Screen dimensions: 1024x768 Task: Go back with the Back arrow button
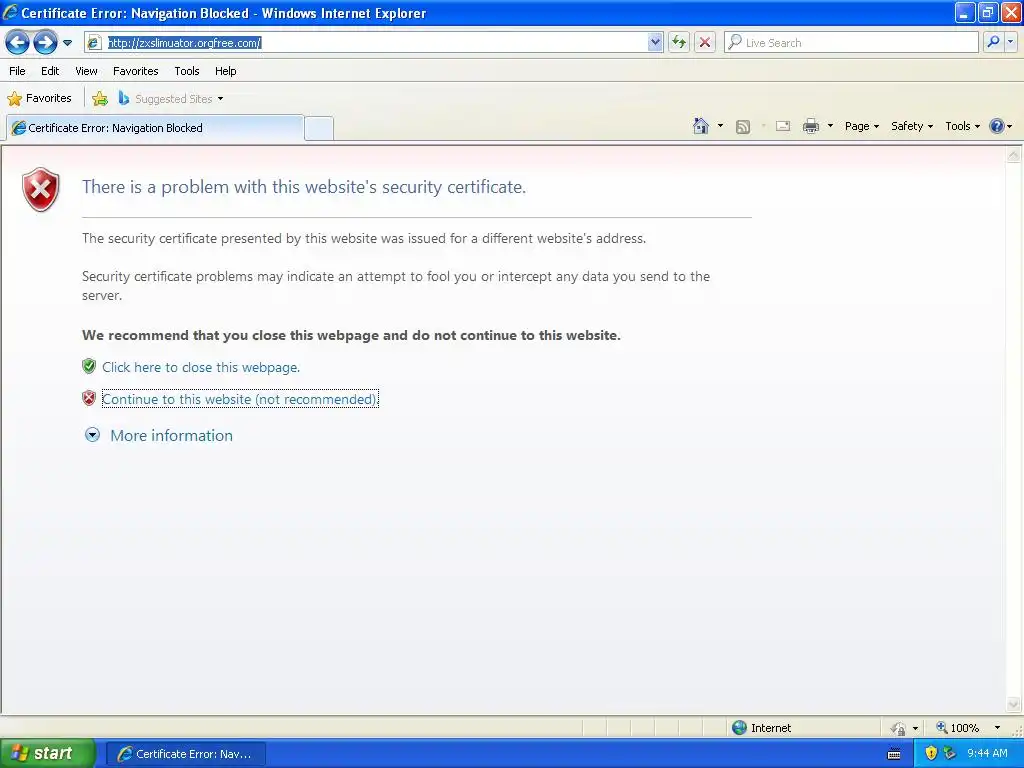click(18, 43)
